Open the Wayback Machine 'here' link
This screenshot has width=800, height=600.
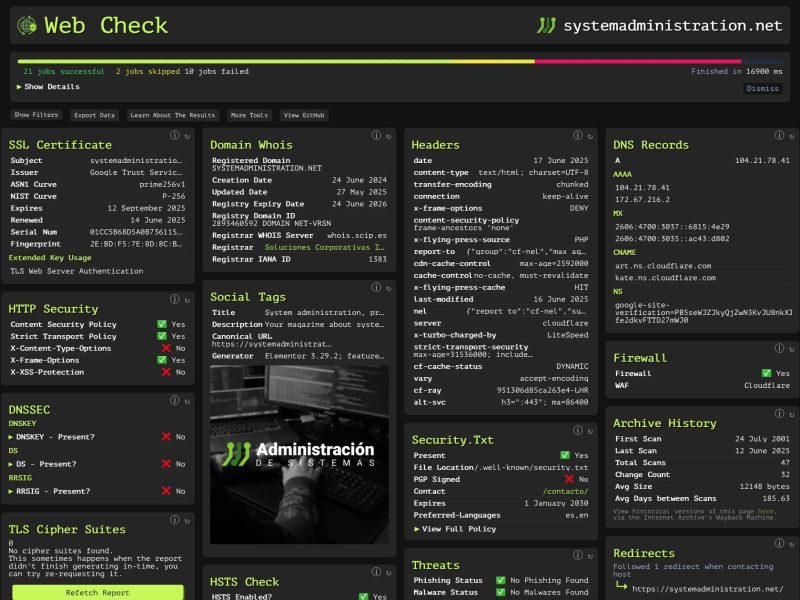[765, 511]
